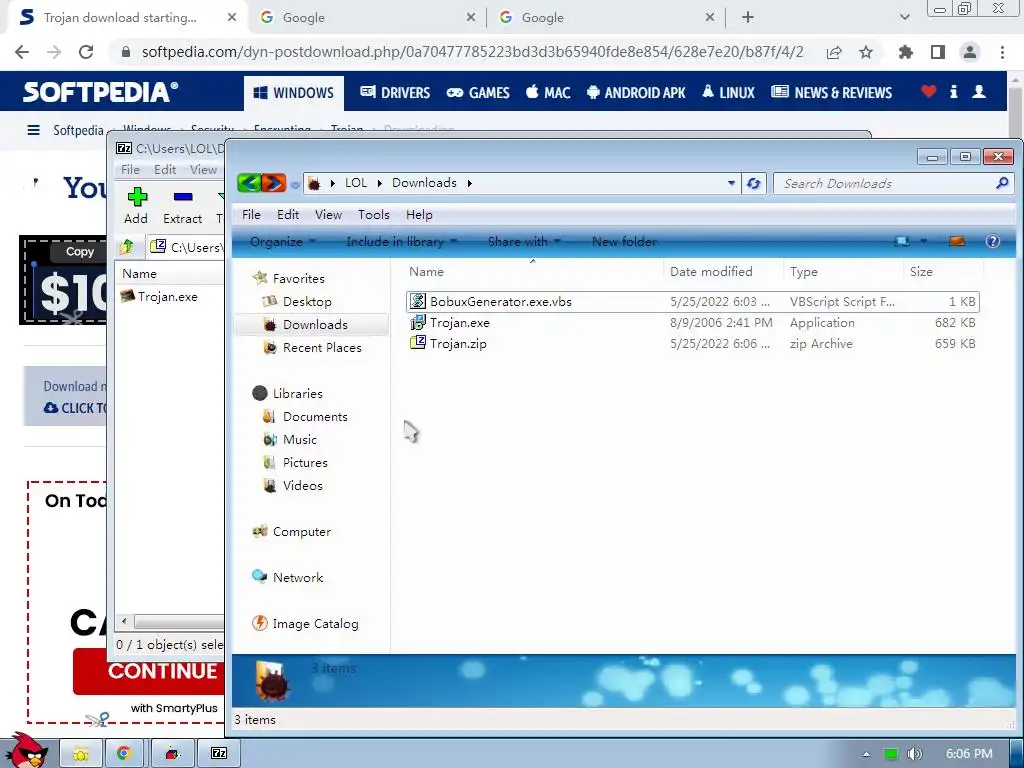The width and height of the screenshot is (1024, 768).
Task: Expand the arrow after Downloads in the path
Action: pyautogui.click(x=470, y=183)
